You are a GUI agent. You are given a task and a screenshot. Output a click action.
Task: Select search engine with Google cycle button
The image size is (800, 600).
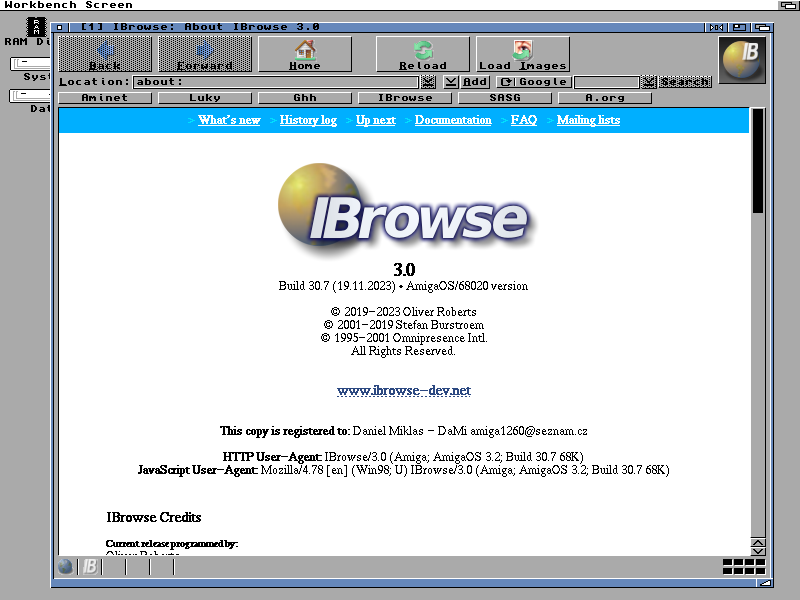pyautogui.click(x=506, y=82)
